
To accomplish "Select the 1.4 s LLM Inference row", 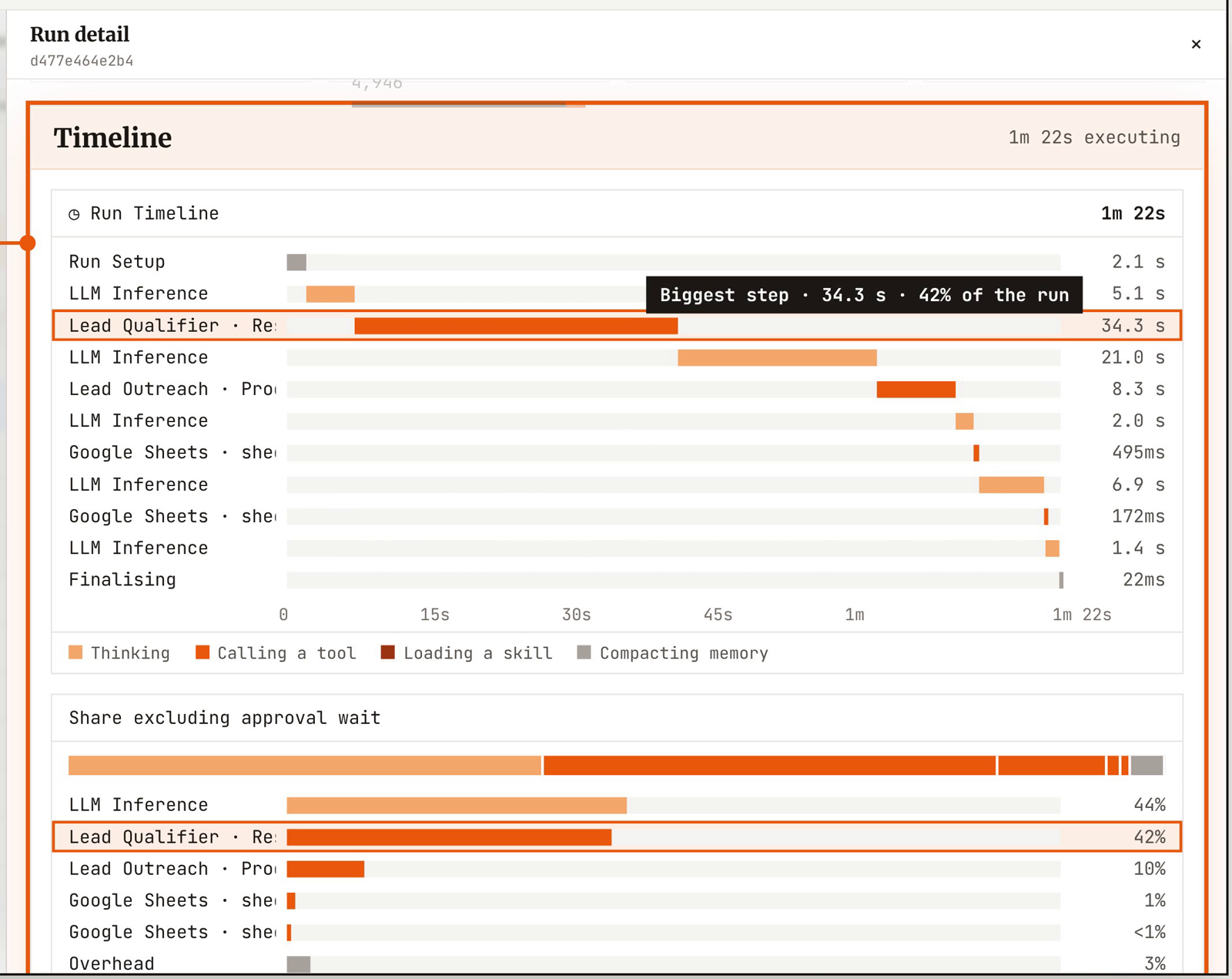I will [x=617, y=548].
